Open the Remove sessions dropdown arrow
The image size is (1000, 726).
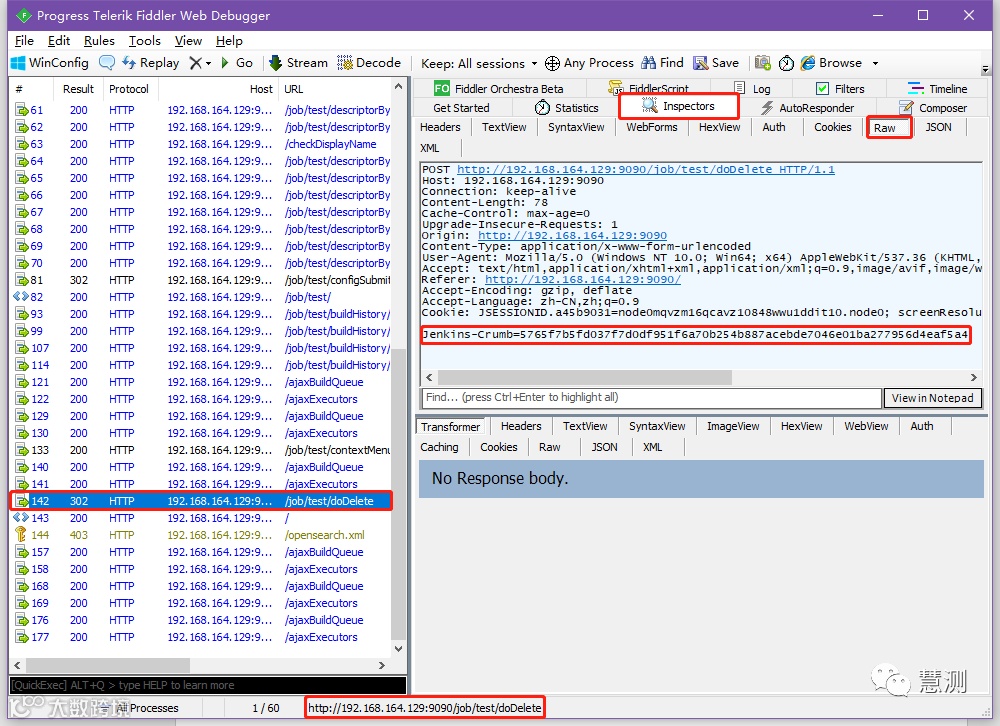208,63
